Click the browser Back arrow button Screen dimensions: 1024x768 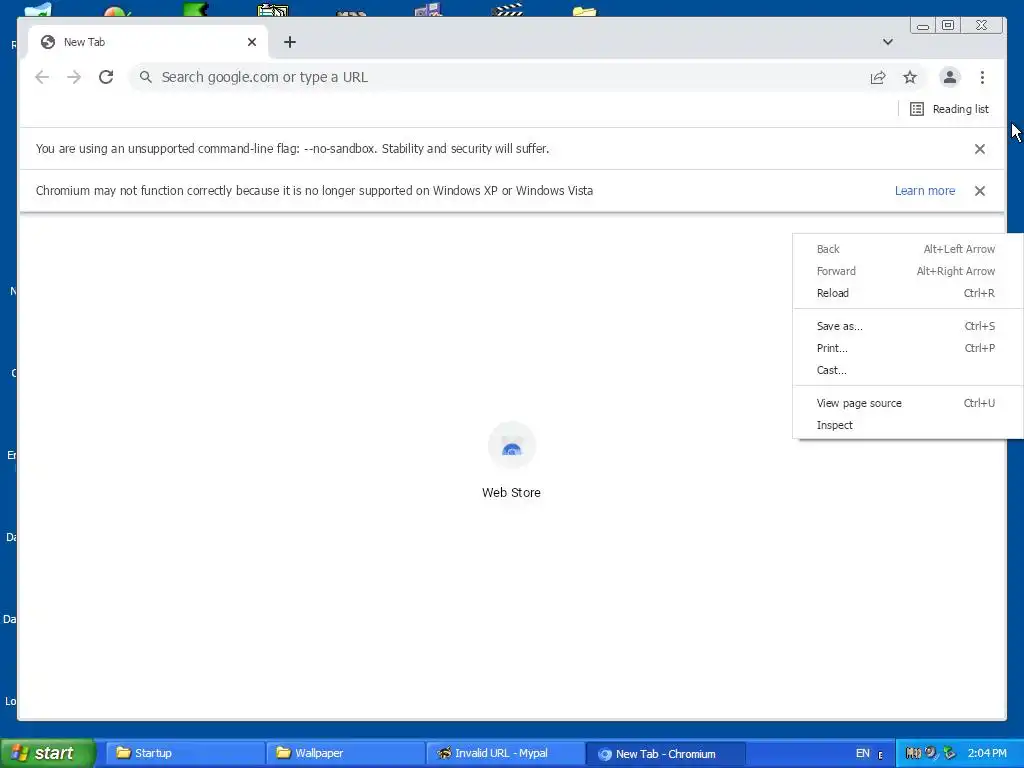tap(42, 77)
